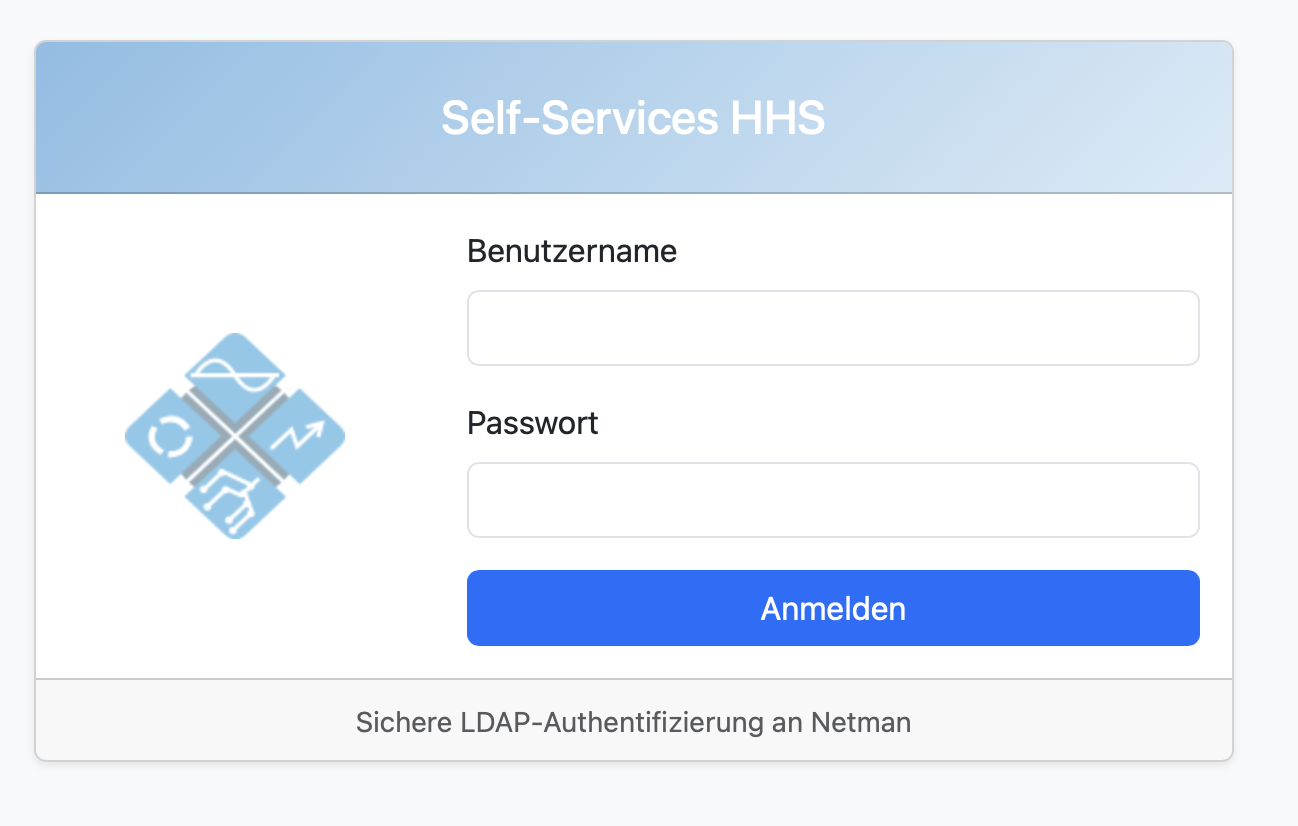Click the circuit branches tile in logo
The height and width of the screenshot is (826, 1298).
(x=236, y=499)
